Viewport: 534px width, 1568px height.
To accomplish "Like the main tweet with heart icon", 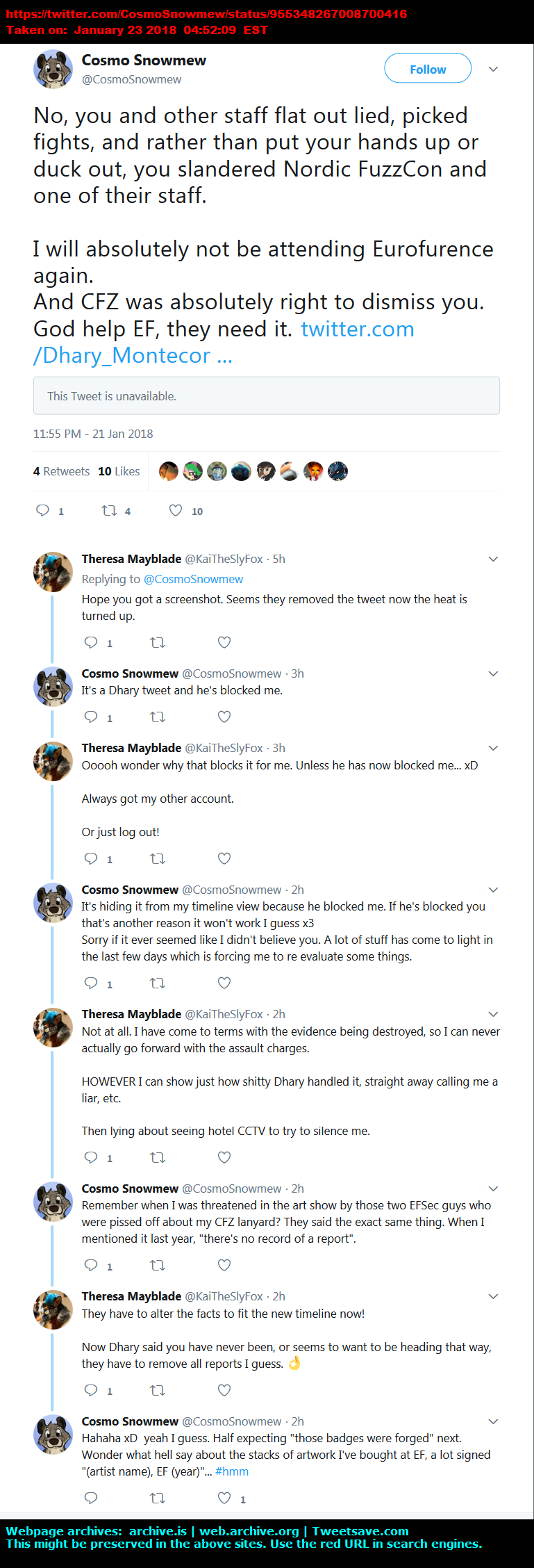I will pos(176,511).
